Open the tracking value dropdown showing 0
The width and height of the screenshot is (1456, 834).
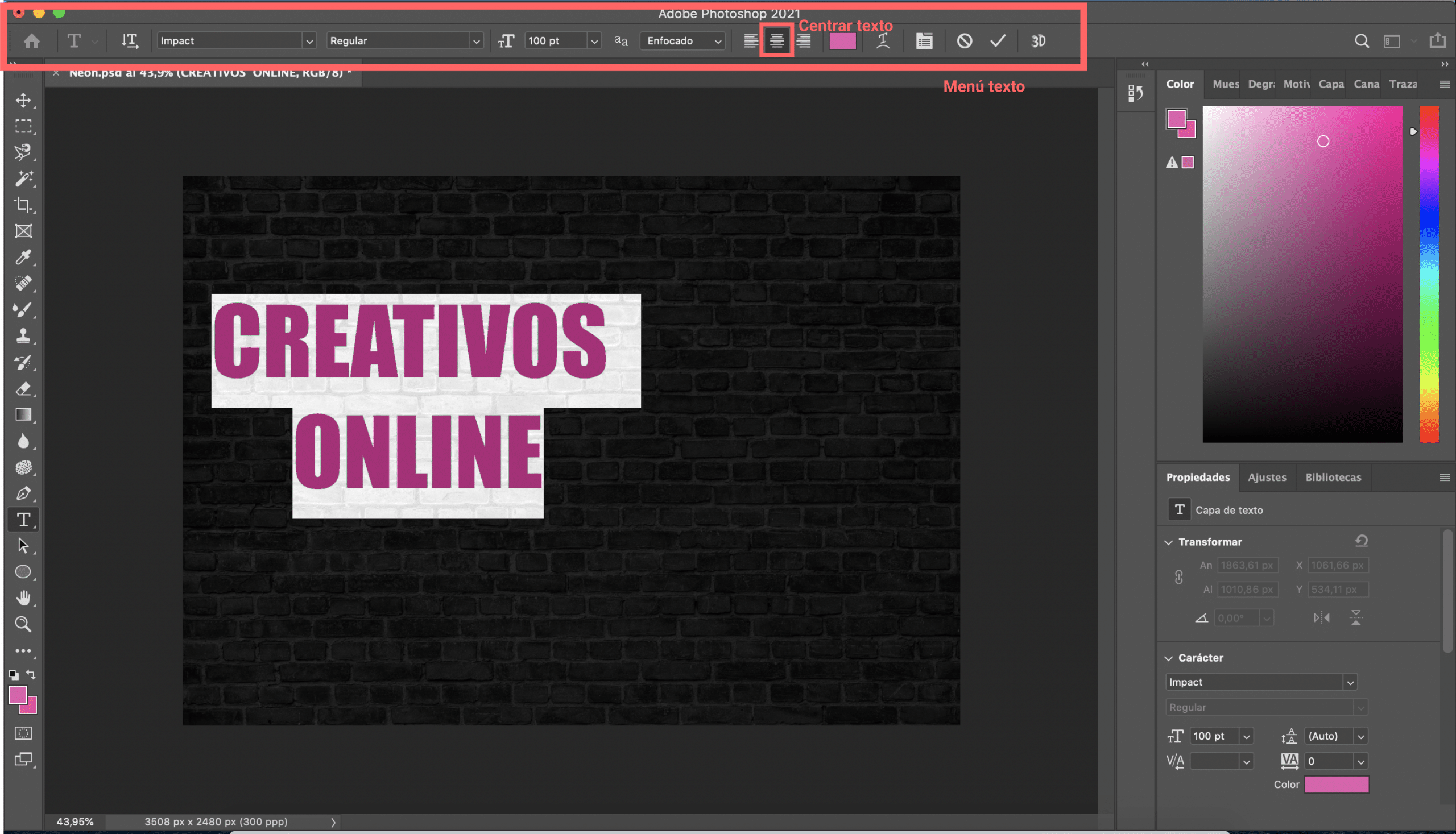[x=1361, y=761]
